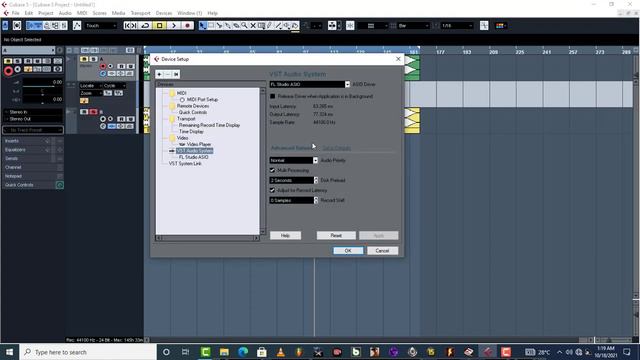The height and width of the screenshot is (360, 640).
Task: Click the Windows Start button
Action: pyautogui.click(x=9, y=352)
